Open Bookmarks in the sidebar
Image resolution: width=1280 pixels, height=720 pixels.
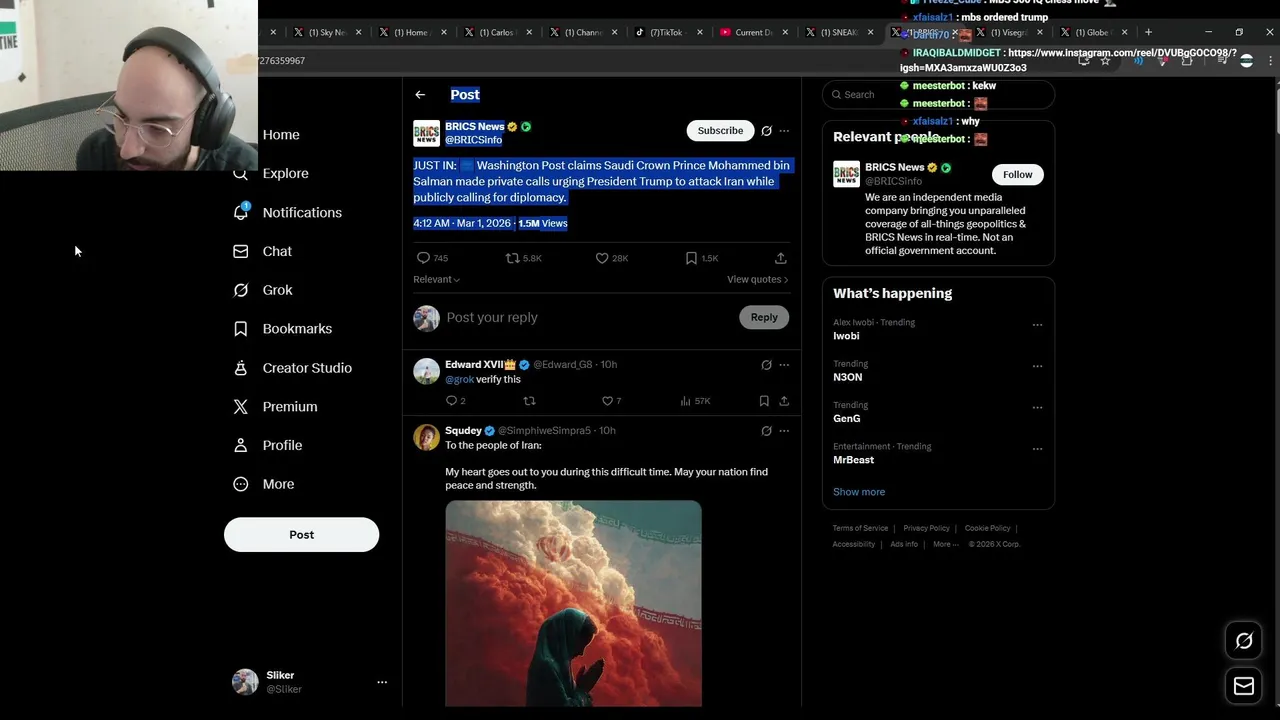[283, 328]
